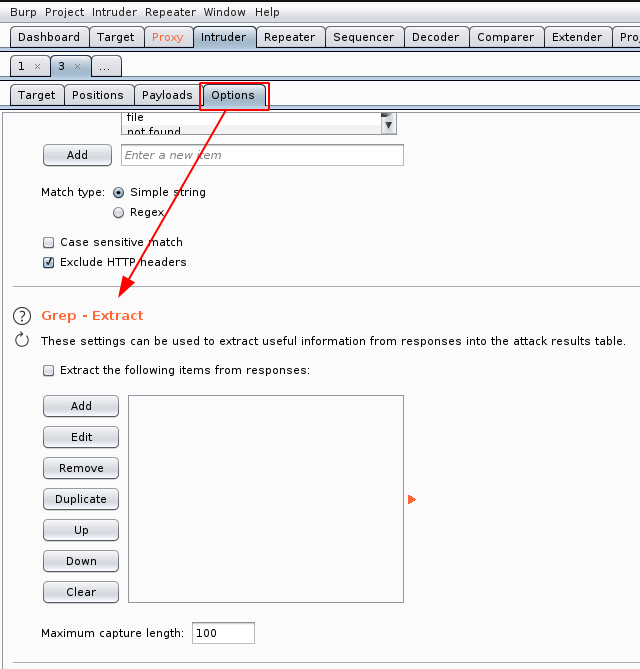The width and height of the screenshot is (640, 669).
Task: Select Intruder attack tab 3
Action: [62, 67]
